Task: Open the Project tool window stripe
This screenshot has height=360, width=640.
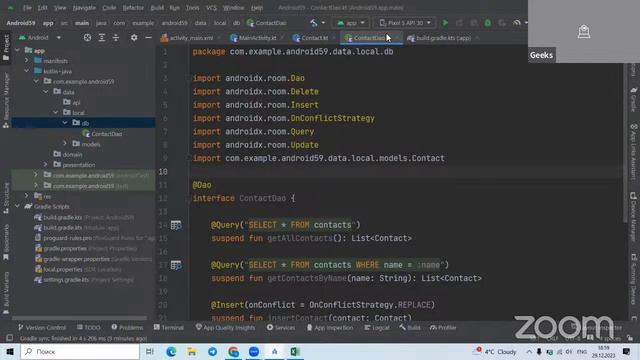Action: pyautogui.click(x=6, y=47)
